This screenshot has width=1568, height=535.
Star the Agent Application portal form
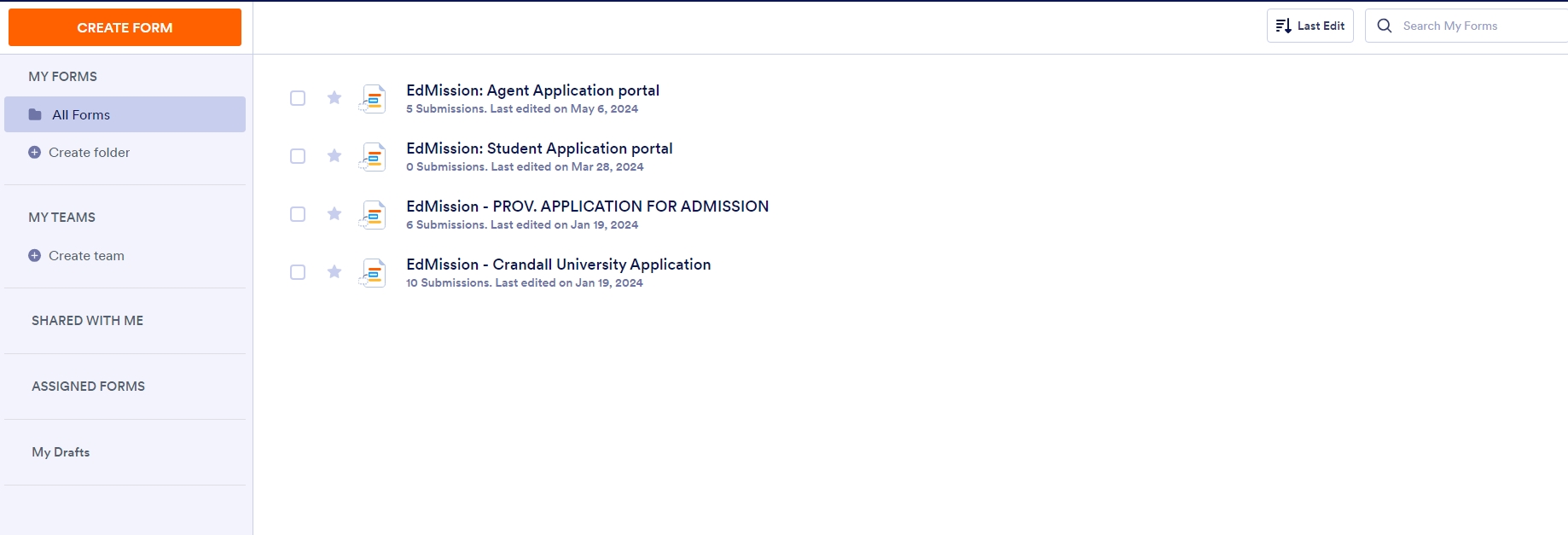tap(334, 98)
